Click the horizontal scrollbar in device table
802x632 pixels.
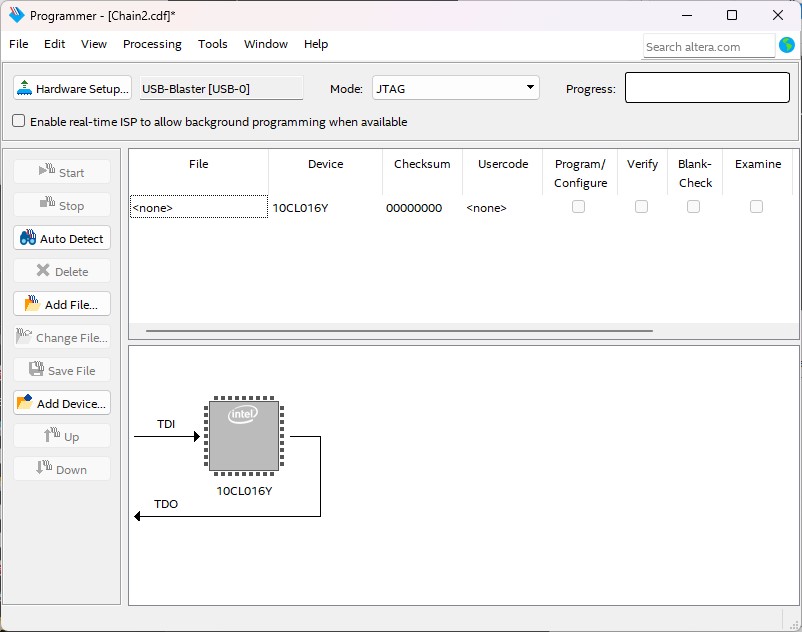399,331
